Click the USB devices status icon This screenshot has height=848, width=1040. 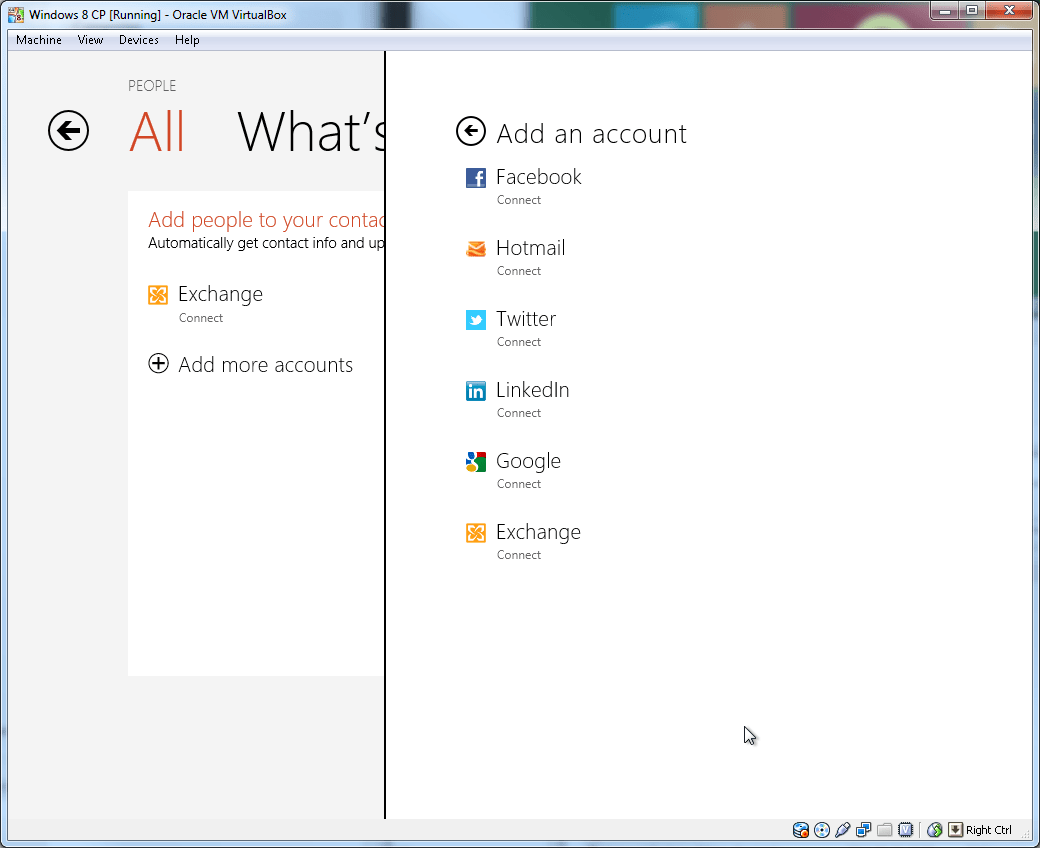842,829
